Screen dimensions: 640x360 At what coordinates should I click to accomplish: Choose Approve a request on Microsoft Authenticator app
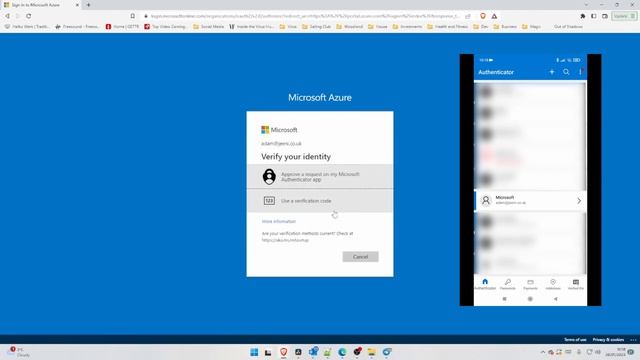[x=320, y=176]
